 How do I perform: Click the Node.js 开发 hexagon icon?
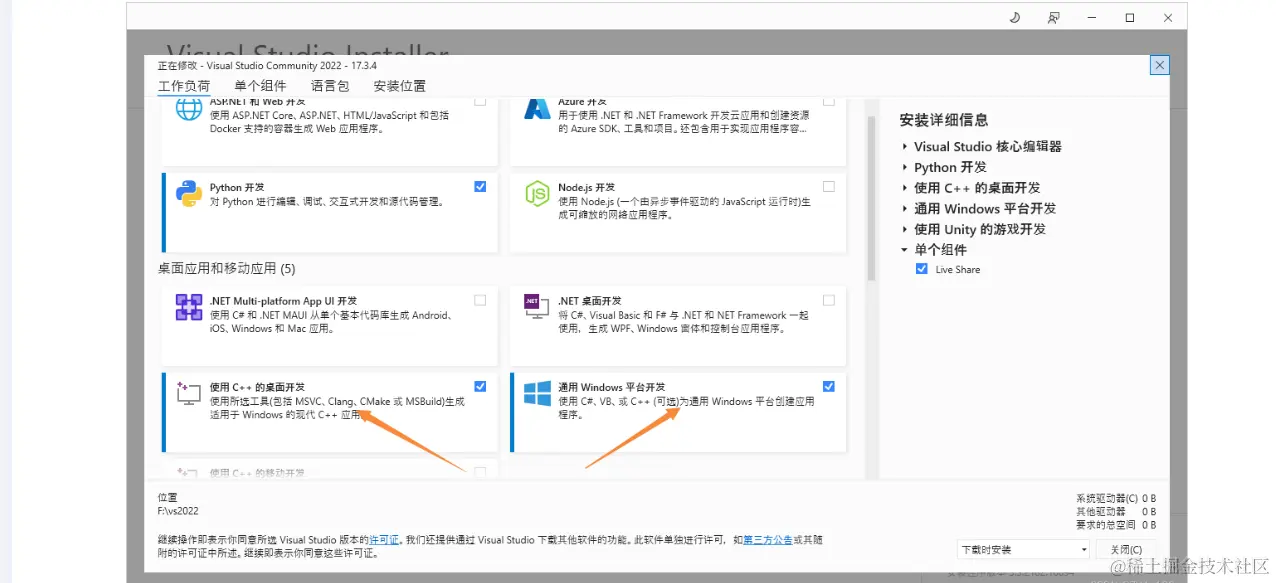pos(538,193)
